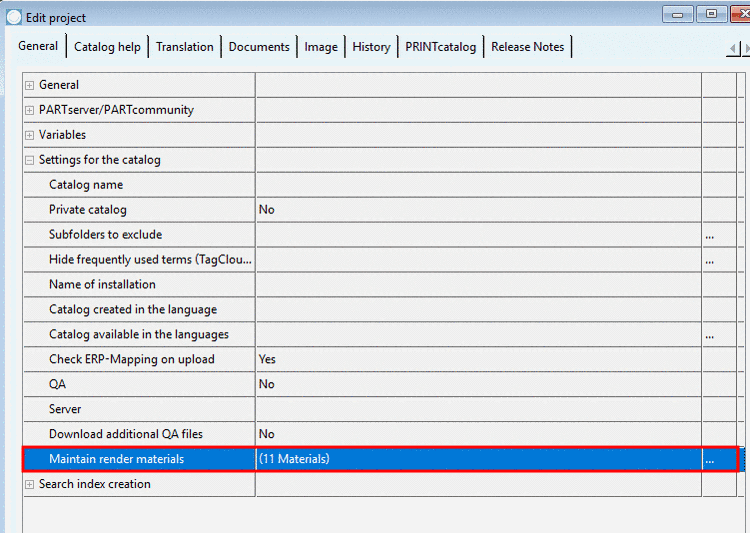This screenshot has height=533, width=750.
Task: Open browse button for Hide frequently used terms
Action: point(709,260)
